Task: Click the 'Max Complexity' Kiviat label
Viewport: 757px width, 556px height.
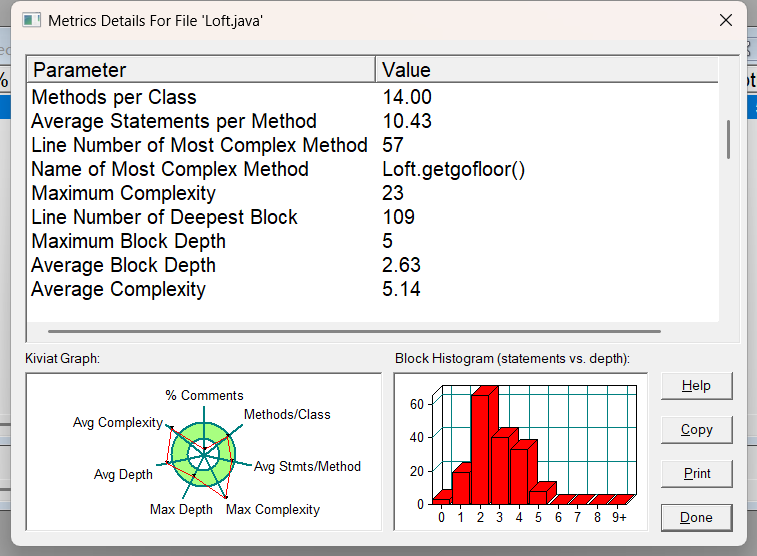Action: pyautogui.click(x=273, y=509)
